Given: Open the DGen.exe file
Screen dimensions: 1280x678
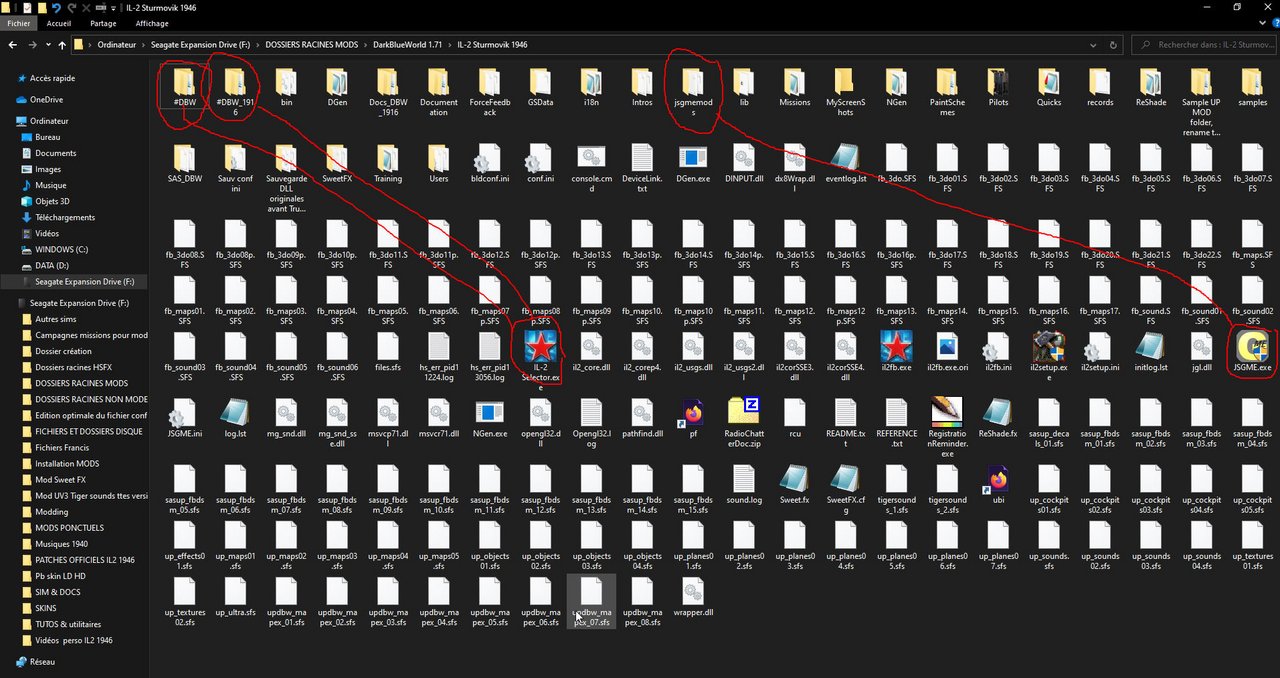Looking at the screenshot, I should 693,163.
